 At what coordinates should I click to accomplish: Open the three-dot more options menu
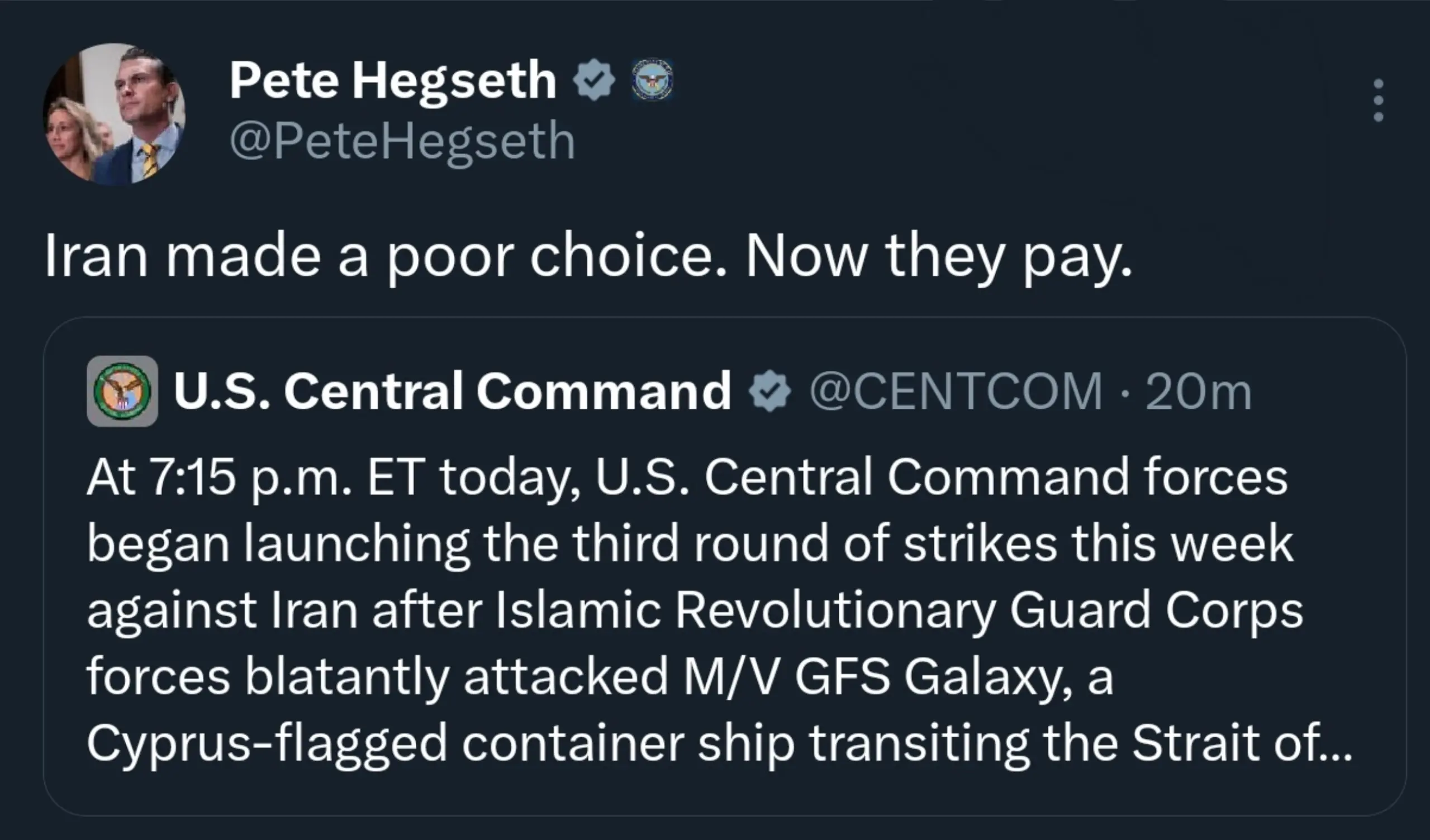(x=1379, y=101)
